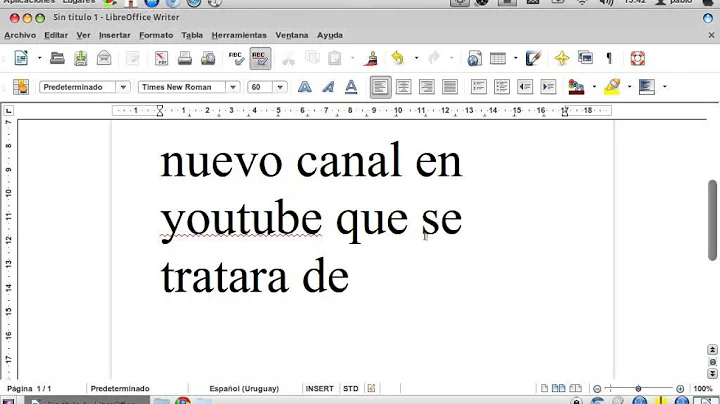Click Página 1 / 1 in status bar
Viewport: 720px width, 404px height.
(29, 388)
